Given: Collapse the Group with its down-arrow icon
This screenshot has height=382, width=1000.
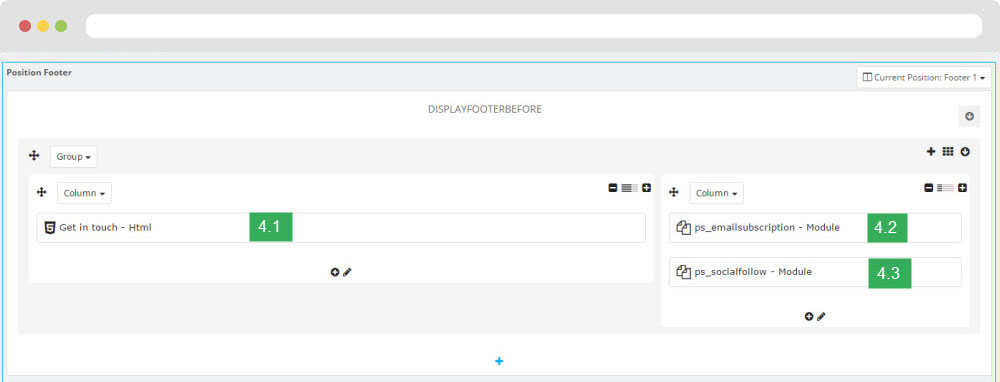Looking at the screenshot, I should point(965,151).
